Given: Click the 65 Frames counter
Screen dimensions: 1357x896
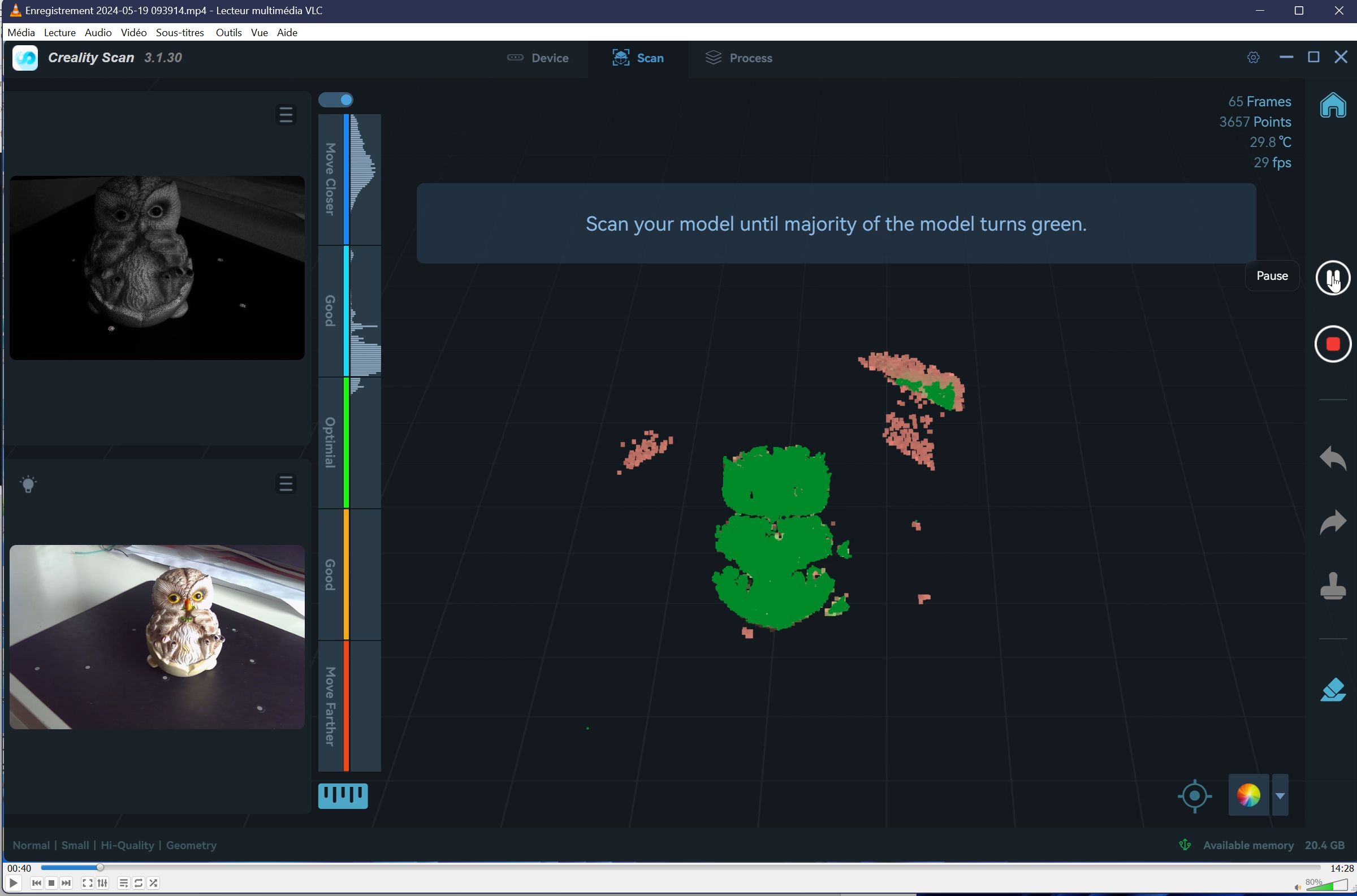Looking at the screenshot, I should coord(1259,102).
